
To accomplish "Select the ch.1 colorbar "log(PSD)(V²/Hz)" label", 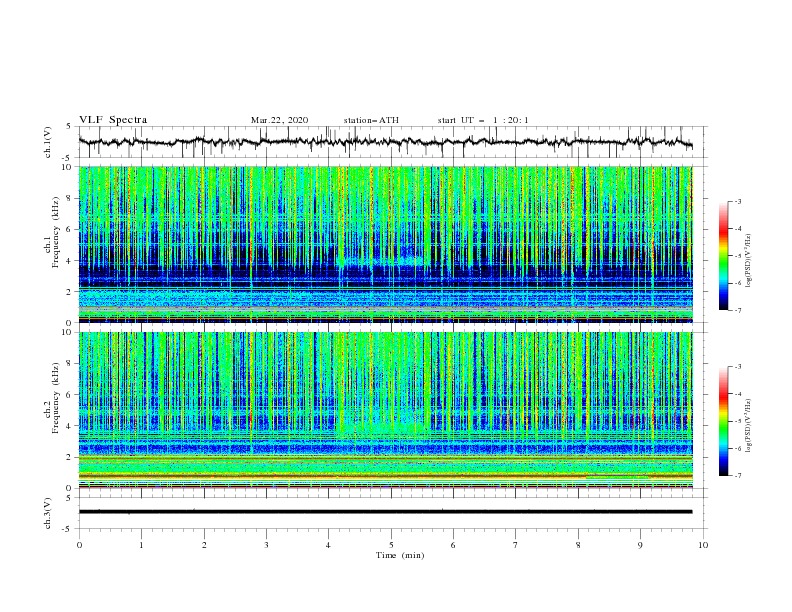I will [749, 261].
